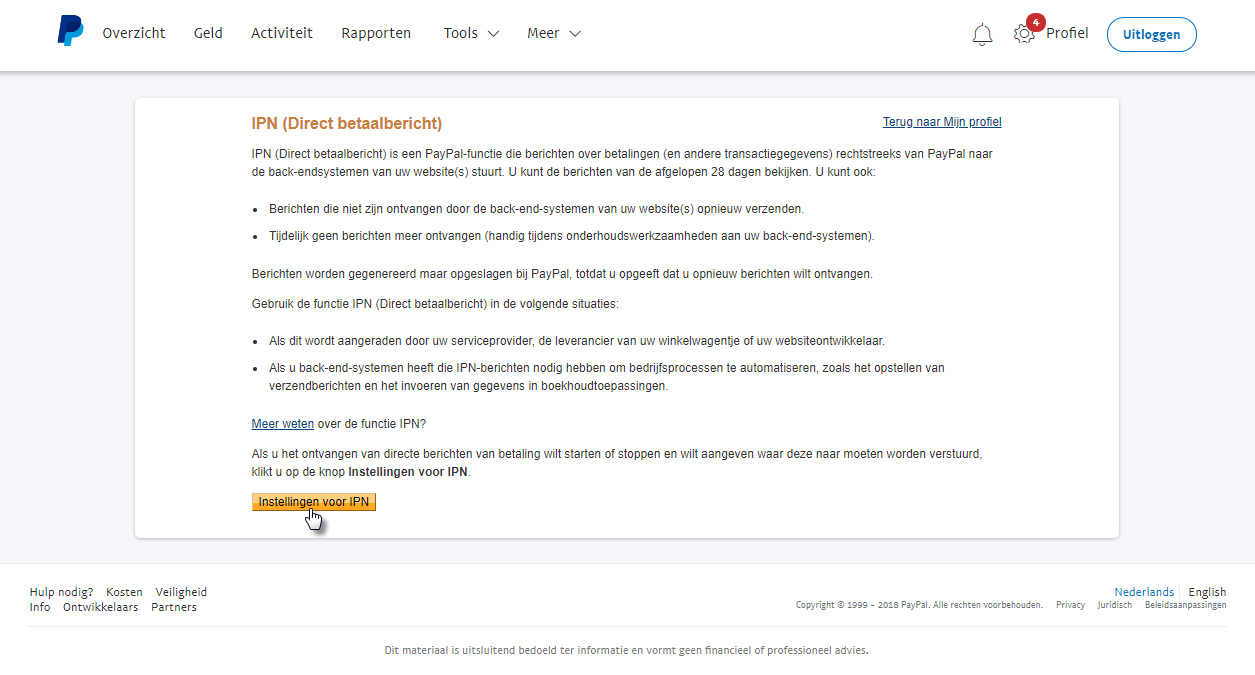Open the Partners footer link
The width and height of the screenshot is (1255, 675).
click(174, 607)
